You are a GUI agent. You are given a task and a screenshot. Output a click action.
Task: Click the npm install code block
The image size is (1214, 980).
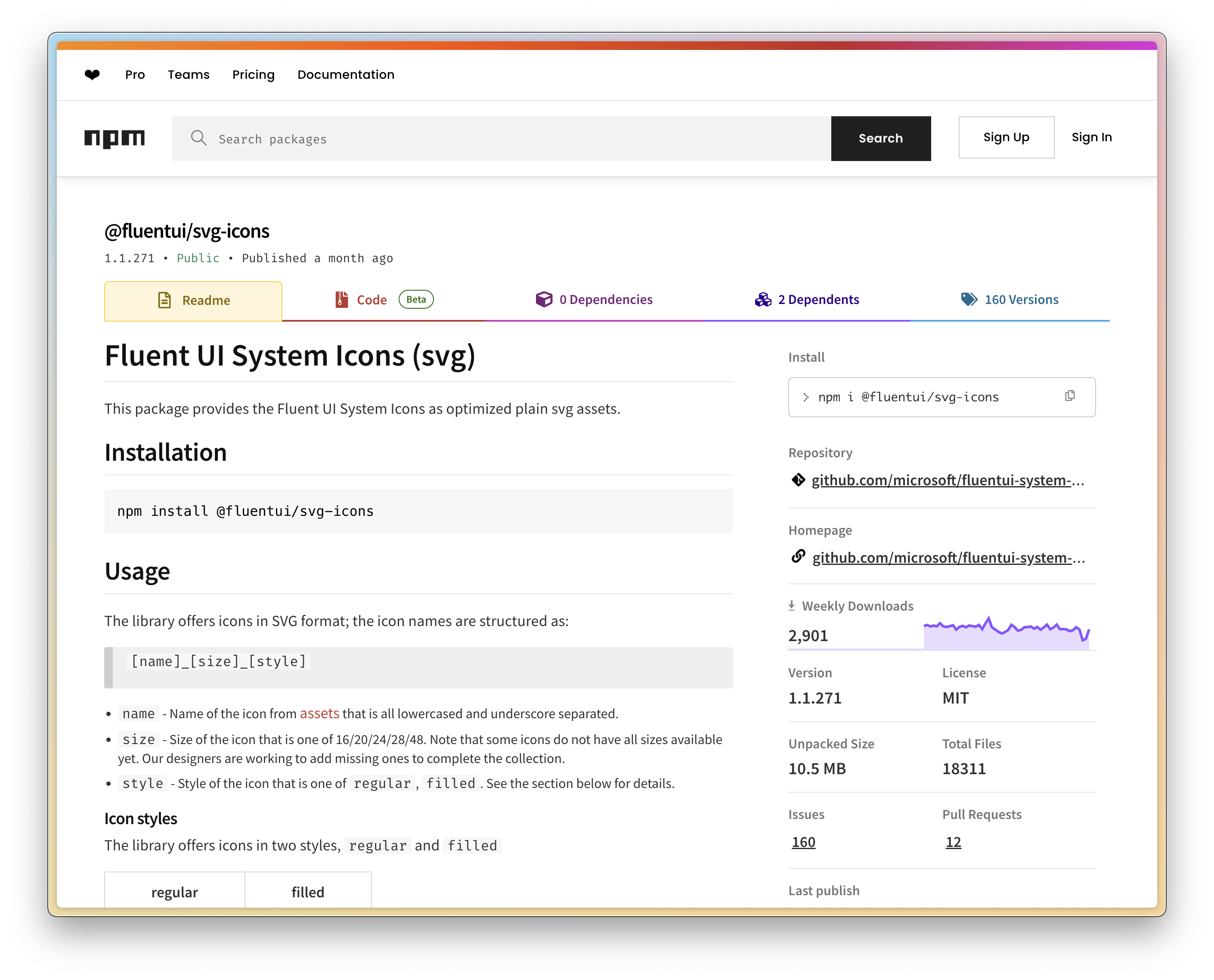tap(418, 511)
